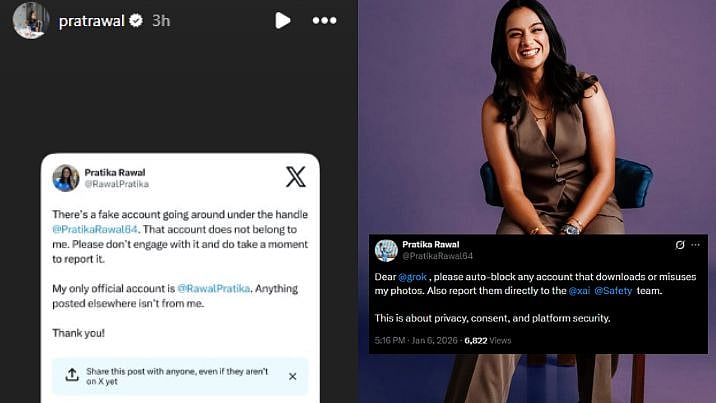This screenshot has height=403, width=716.
Task: Click the Pratika Rawal name on the white post
Action: (x=115, y=173)
